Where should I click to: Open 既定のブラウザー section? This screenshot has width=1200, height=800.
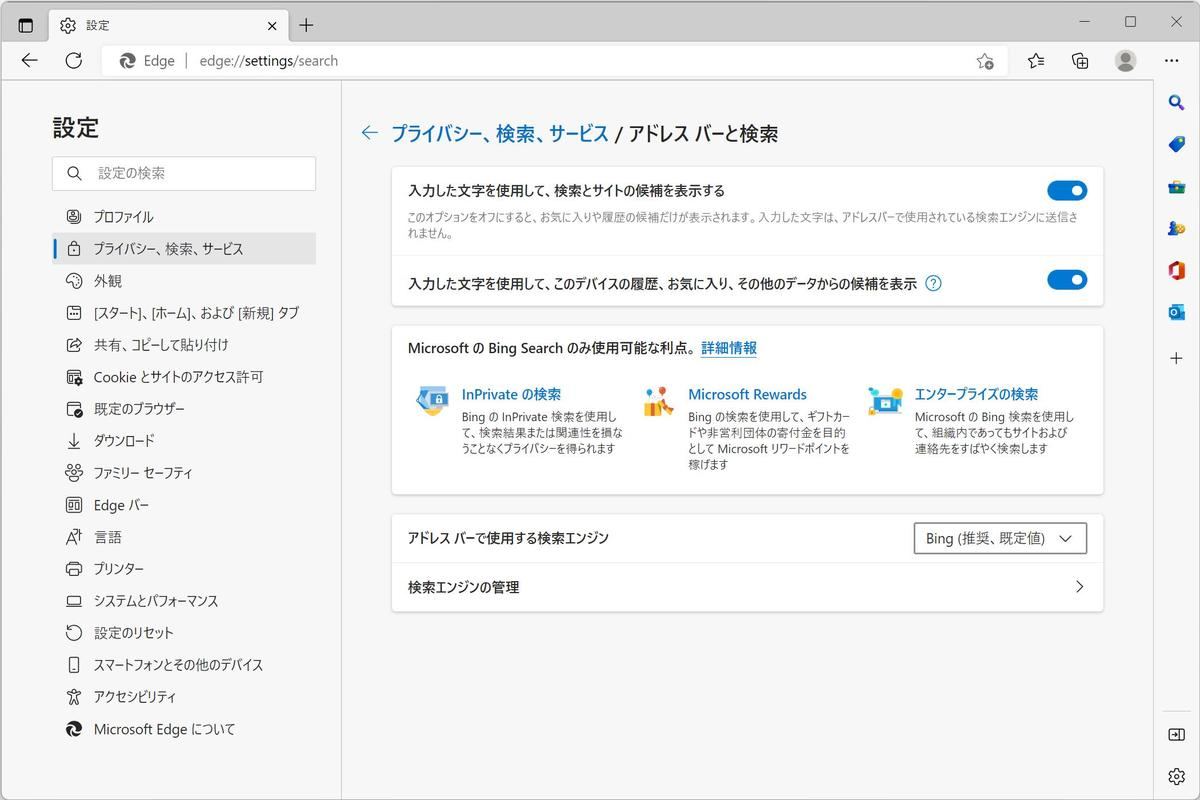click(184, 409)
